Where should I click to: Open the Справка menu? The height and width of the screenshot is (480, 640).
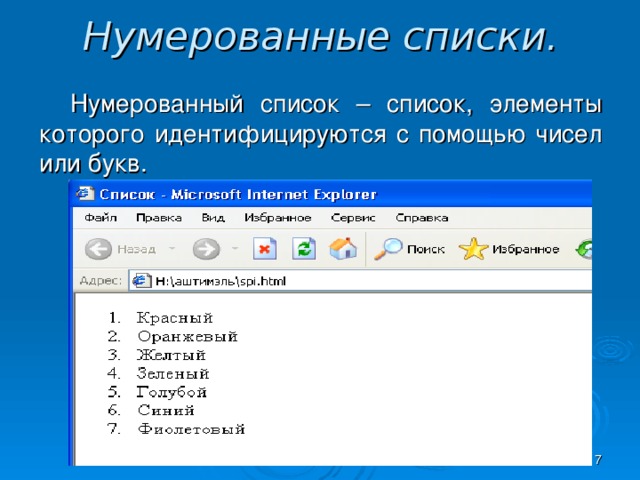[x=422, y=218]
